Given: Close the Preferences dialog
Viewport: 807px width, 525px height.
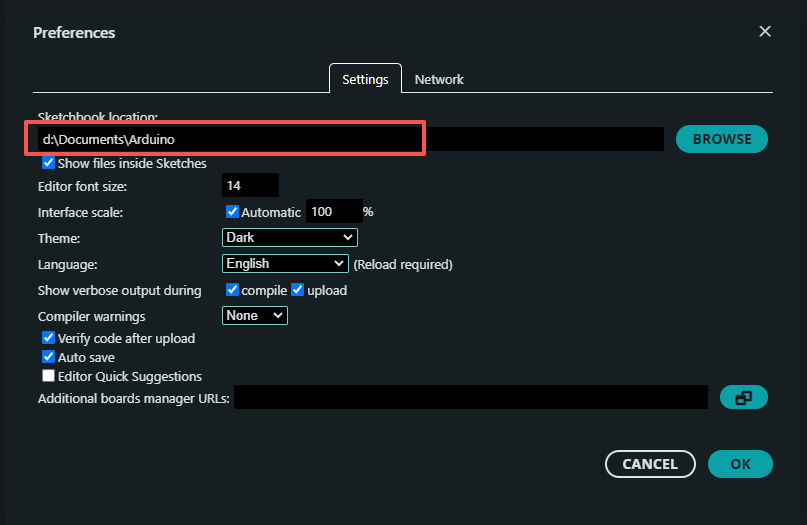Looking at the screenshot, I should 765,31.
